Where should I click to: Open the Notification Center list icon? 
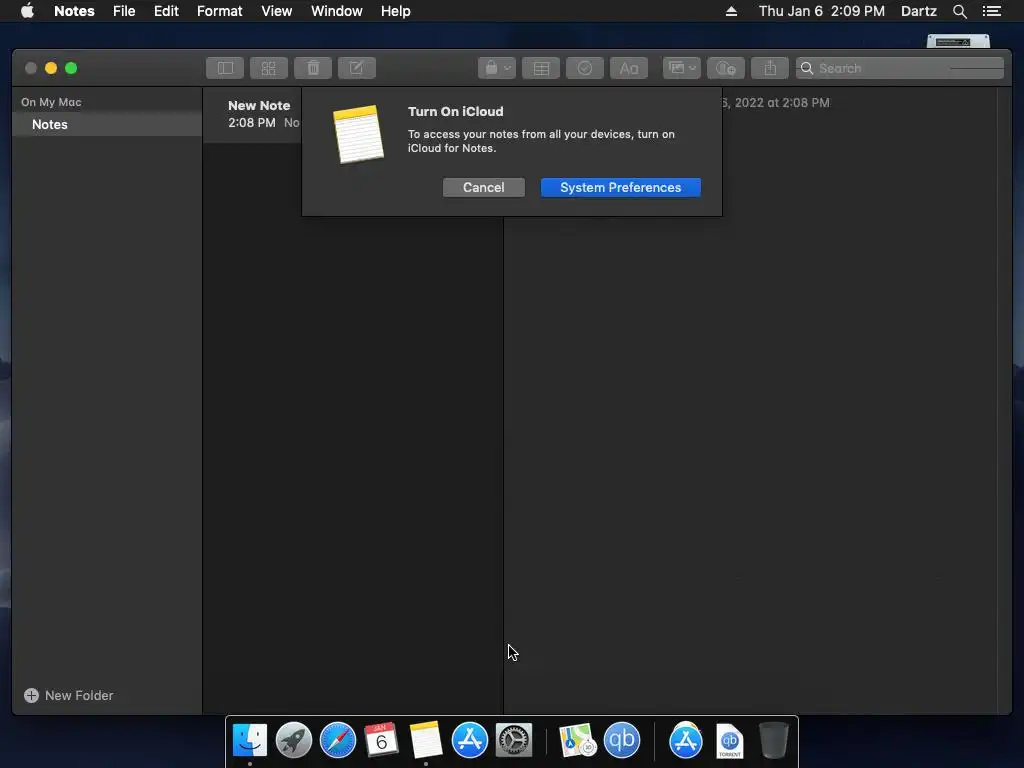tap(991, 11)
